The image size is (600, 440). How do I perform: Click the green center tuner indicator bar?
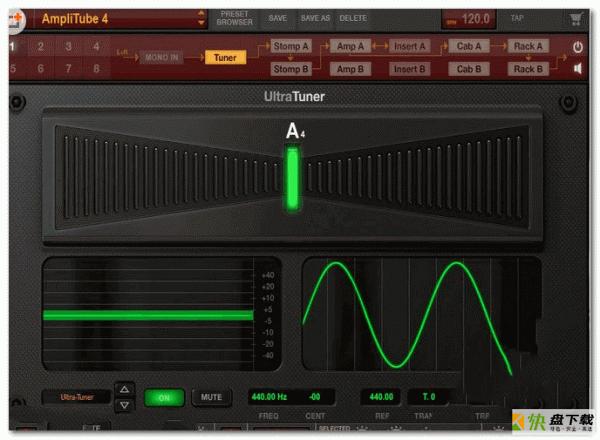coord(293,179)
